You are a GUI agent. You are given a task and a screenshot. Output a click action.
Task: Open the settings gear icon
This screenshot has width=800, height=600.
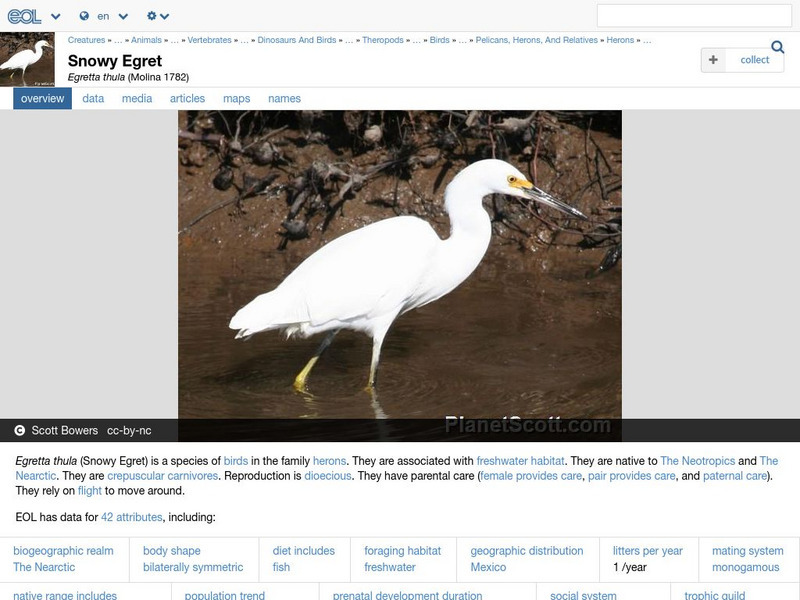(151, 16)
